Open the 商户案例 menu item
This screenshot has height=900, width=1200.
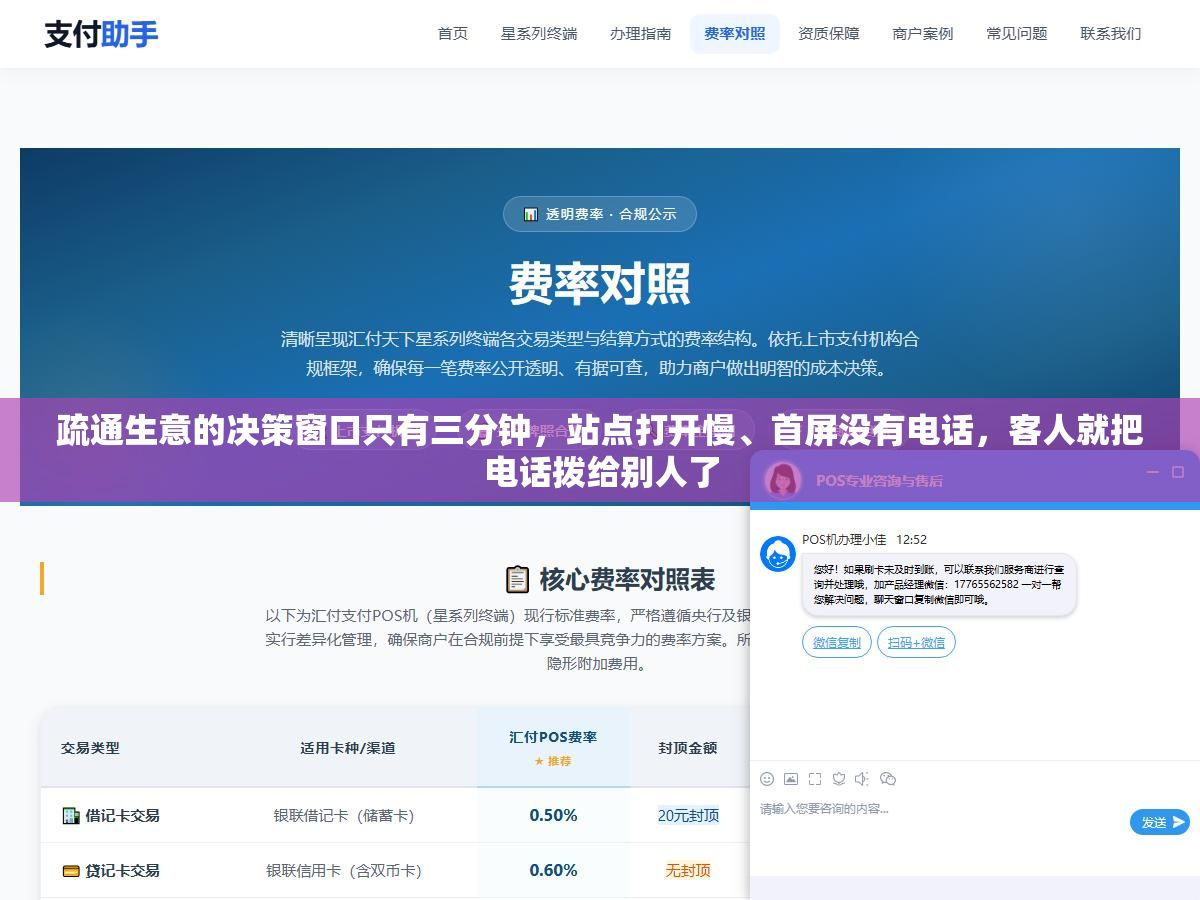923,34
